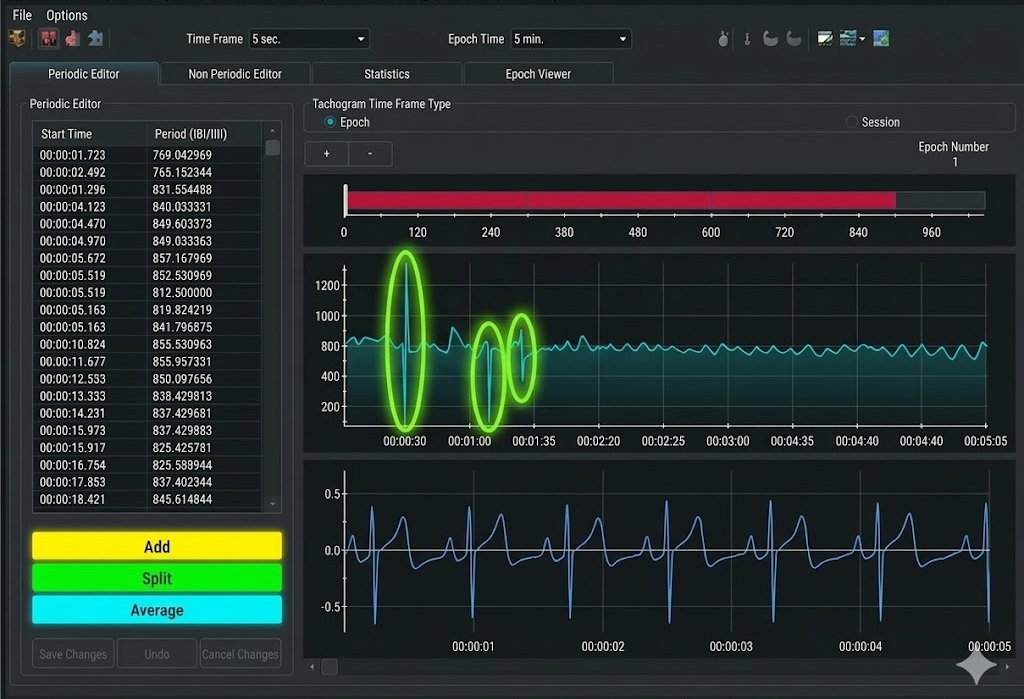The image size is (1024, 699).
Task: Open the Time Frame dropdown
Action: [309, 39]
